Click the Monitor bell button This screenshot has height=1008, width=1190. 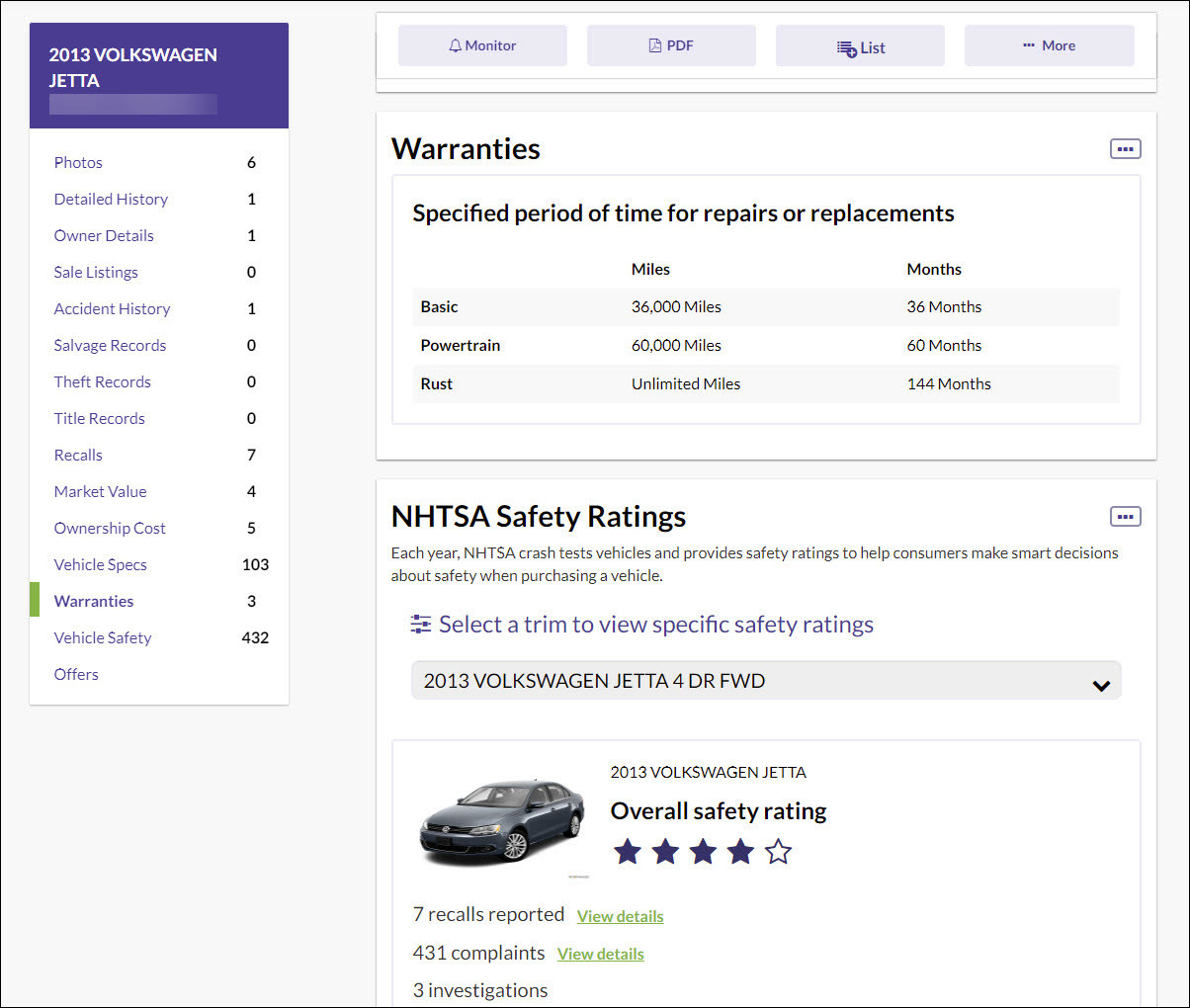(482, 45)
